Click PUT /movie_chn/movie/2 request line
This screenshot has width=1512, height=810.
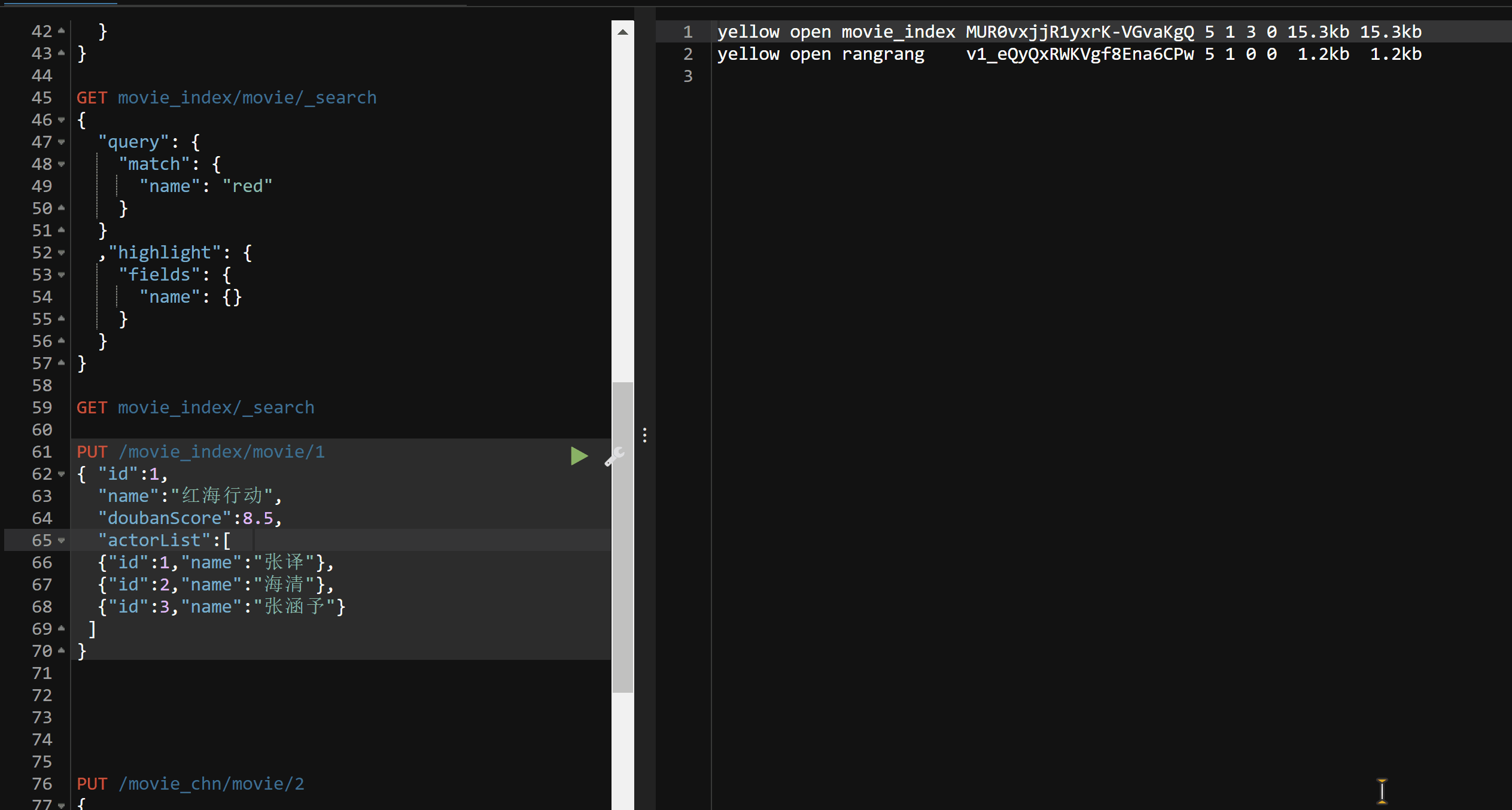(x=190, y=784)
